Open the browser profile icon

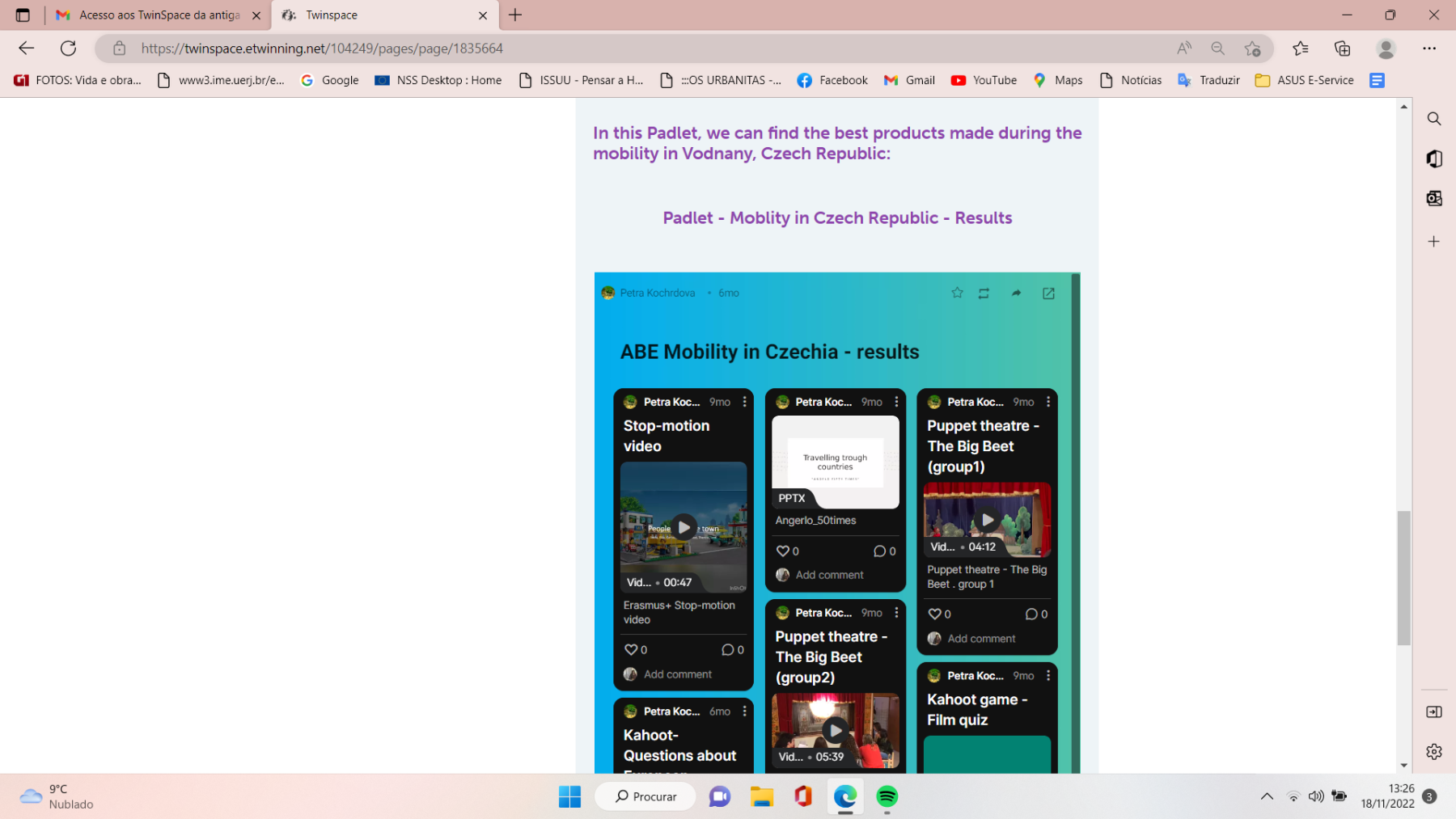pyautogui.click(x=1386, y=49)
